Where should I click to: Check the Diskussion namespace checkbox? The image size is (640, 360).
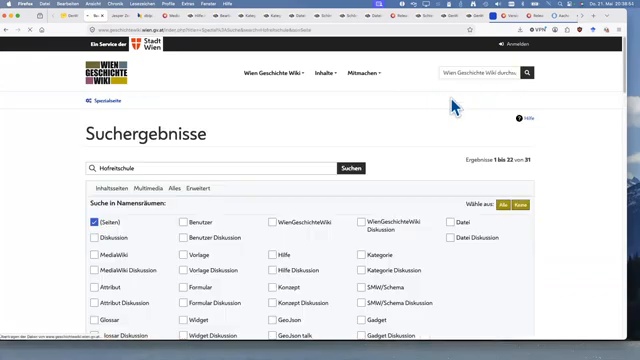point(94,238)
